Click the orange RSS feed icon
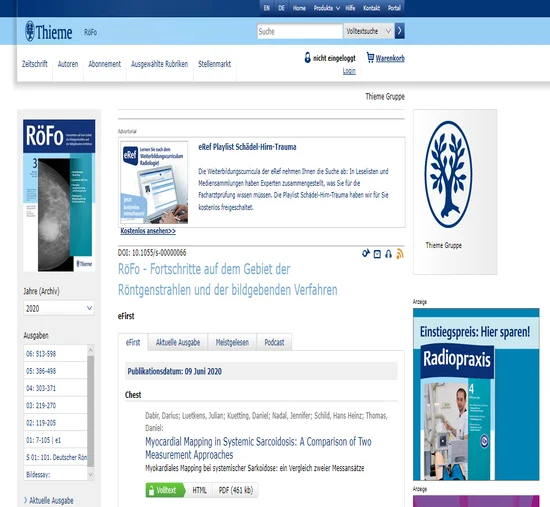 pos(400,254)
